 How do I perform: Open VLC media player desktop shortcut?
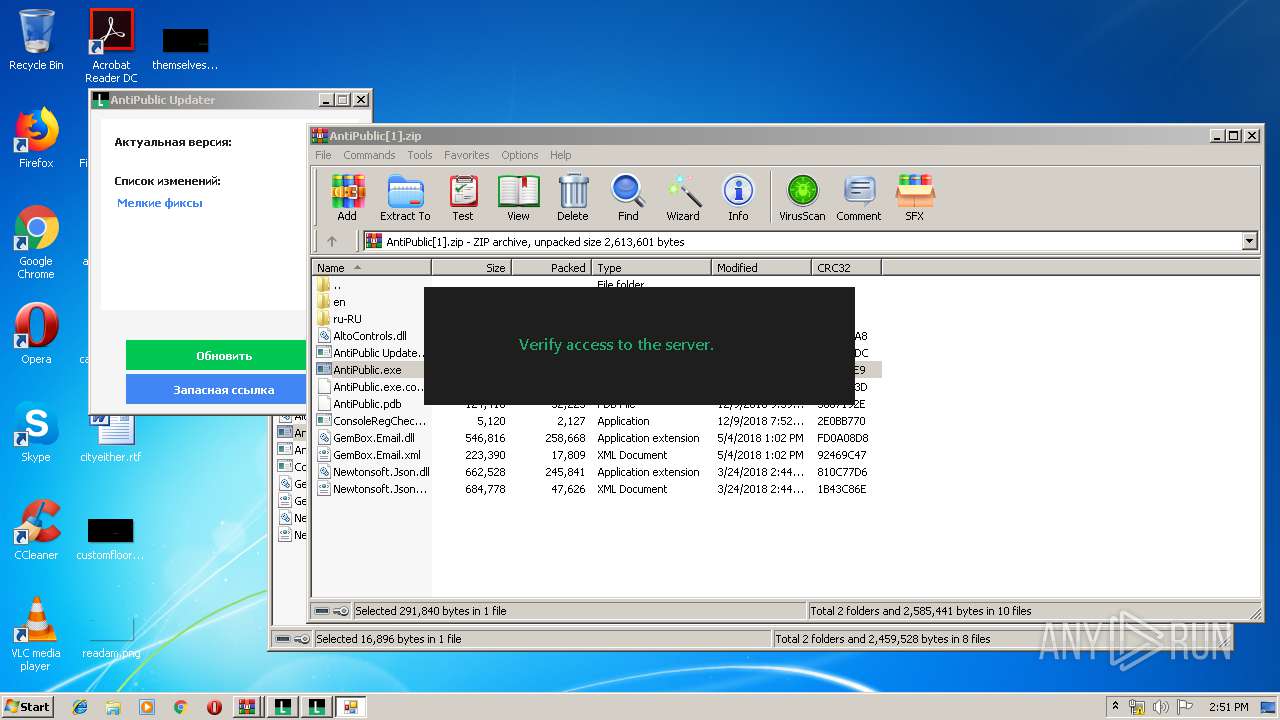[x=36, y=634]
